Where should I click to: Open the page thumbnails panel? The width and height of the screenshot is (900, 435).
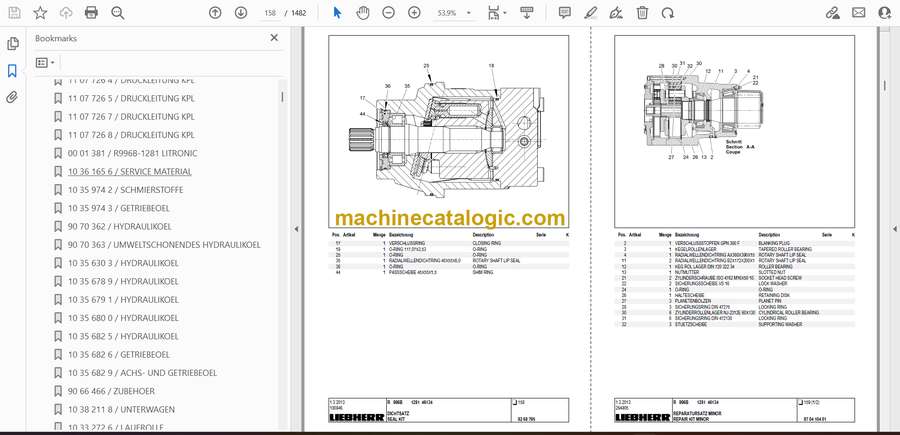click(x=13, y=44)
